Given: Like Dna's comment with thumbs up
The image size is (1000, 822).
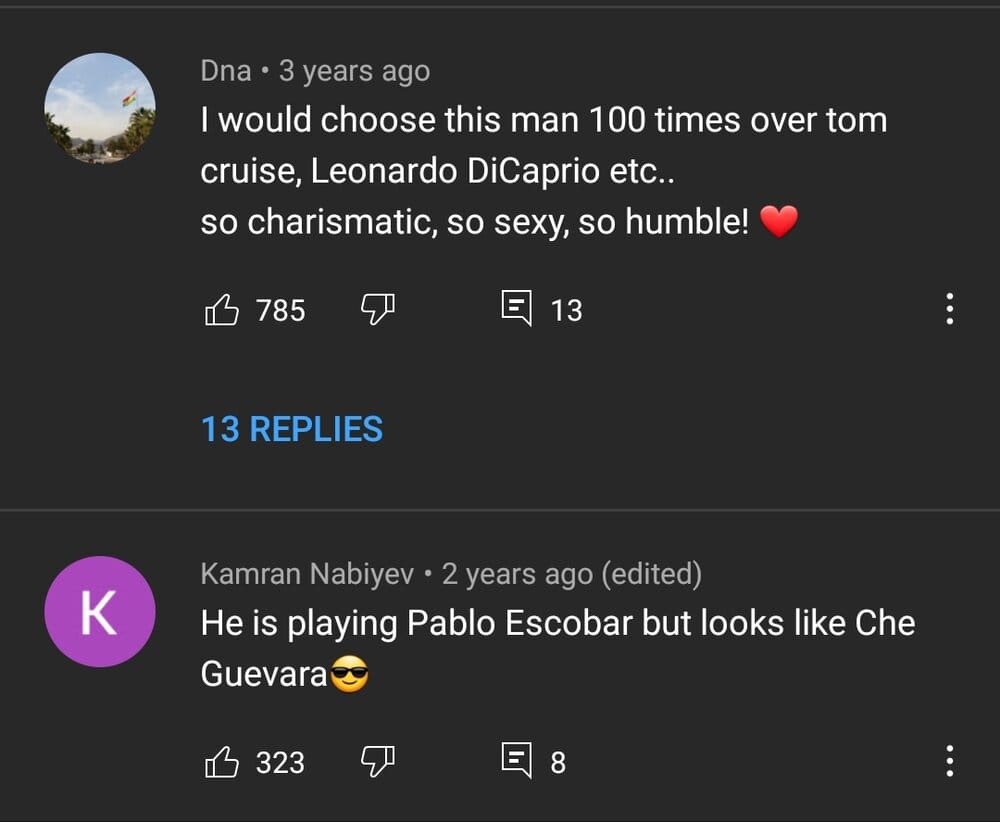Looking at the screenshot, I should click(x=221, y=310).
